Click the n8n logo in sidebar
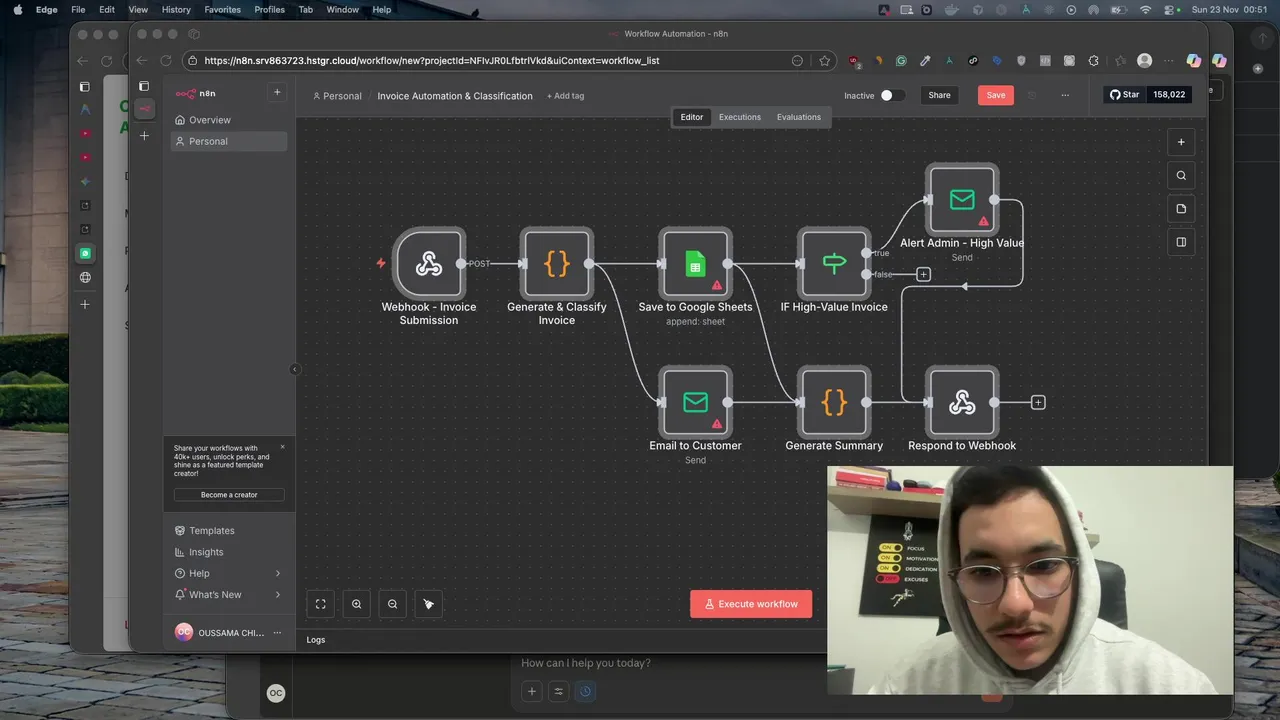 coord(195,93)
